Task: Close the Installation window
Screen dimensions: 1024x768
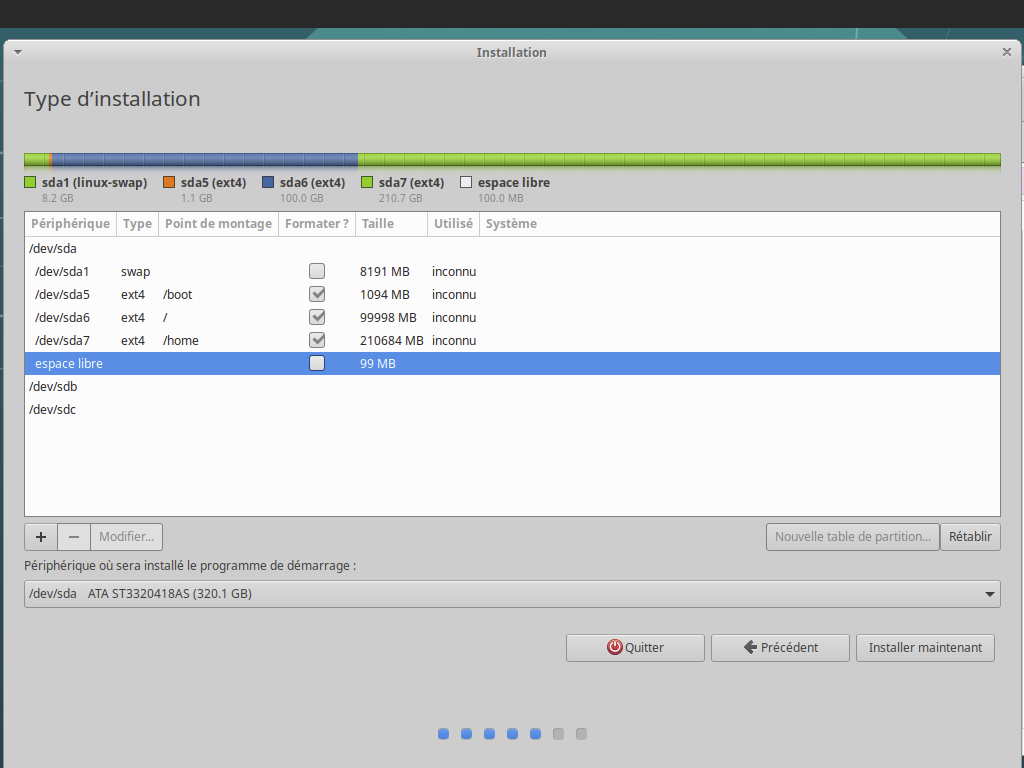Action: coord(1007,52)
